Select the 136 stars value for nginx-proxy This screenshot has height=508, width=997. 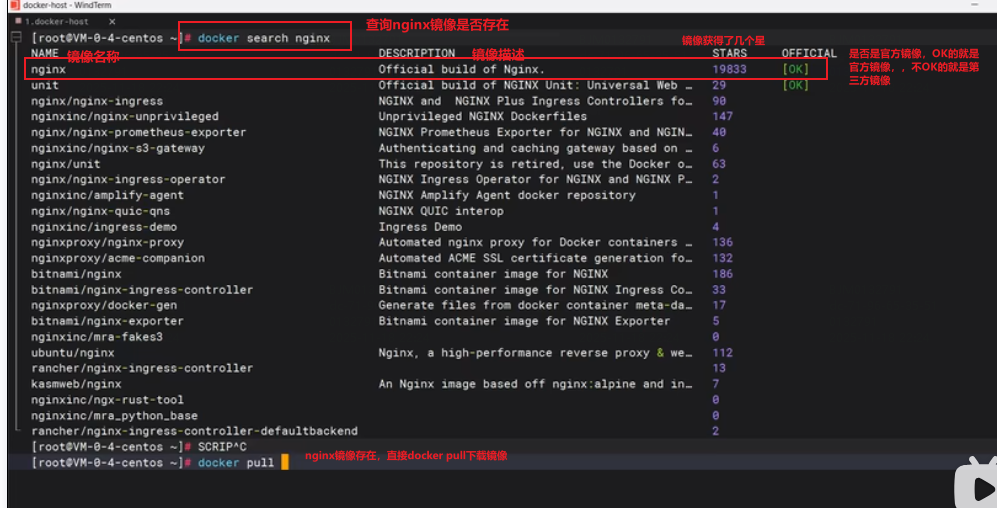pyautogui.click(x=722, y=242)
